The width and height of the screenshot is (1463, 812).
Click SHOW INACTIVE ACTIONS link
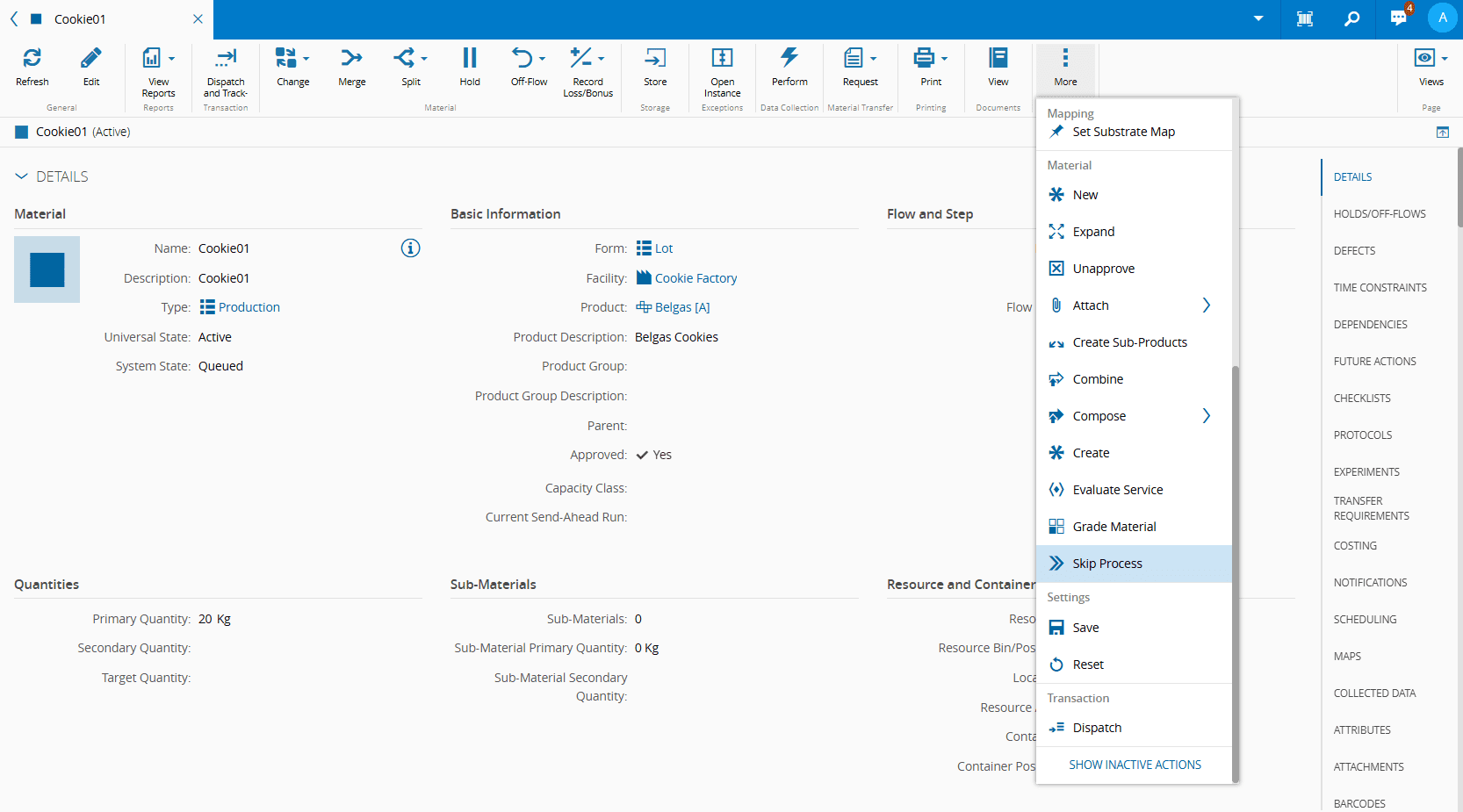[1135, 765]
